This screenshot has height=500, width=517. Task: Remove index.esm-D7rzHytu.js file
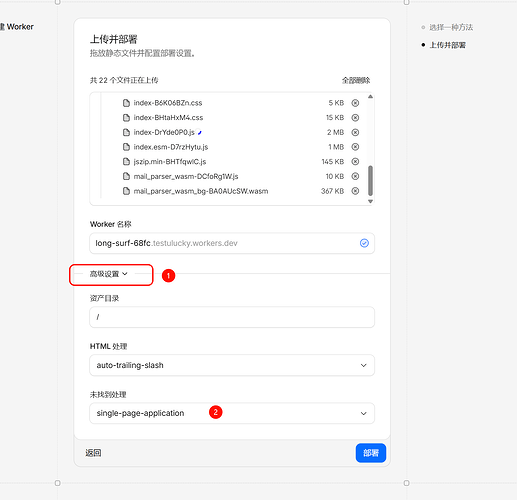tap(355, 147)
